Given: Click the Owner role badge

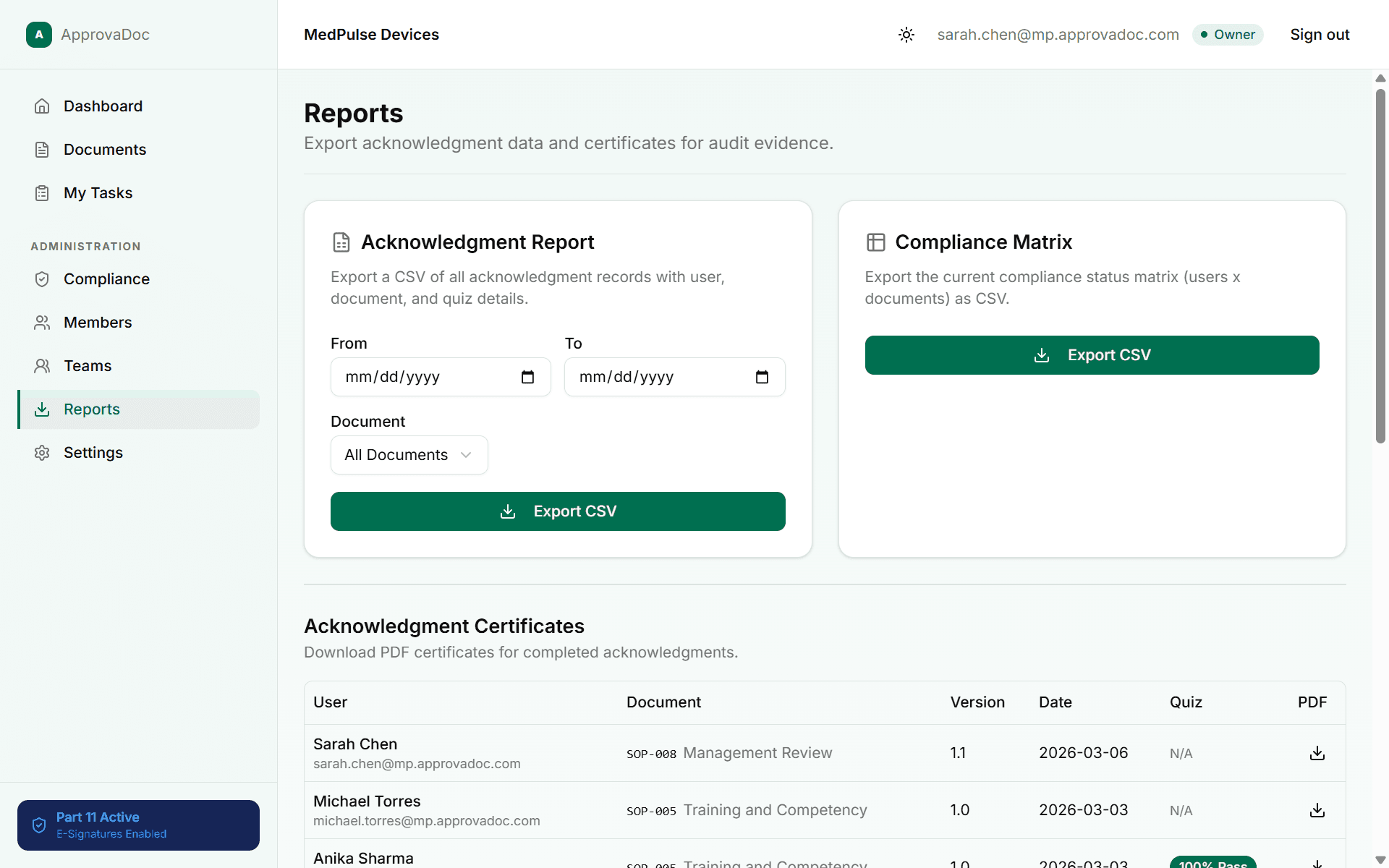Looking at the screenshot, I should coord(1227,34).
